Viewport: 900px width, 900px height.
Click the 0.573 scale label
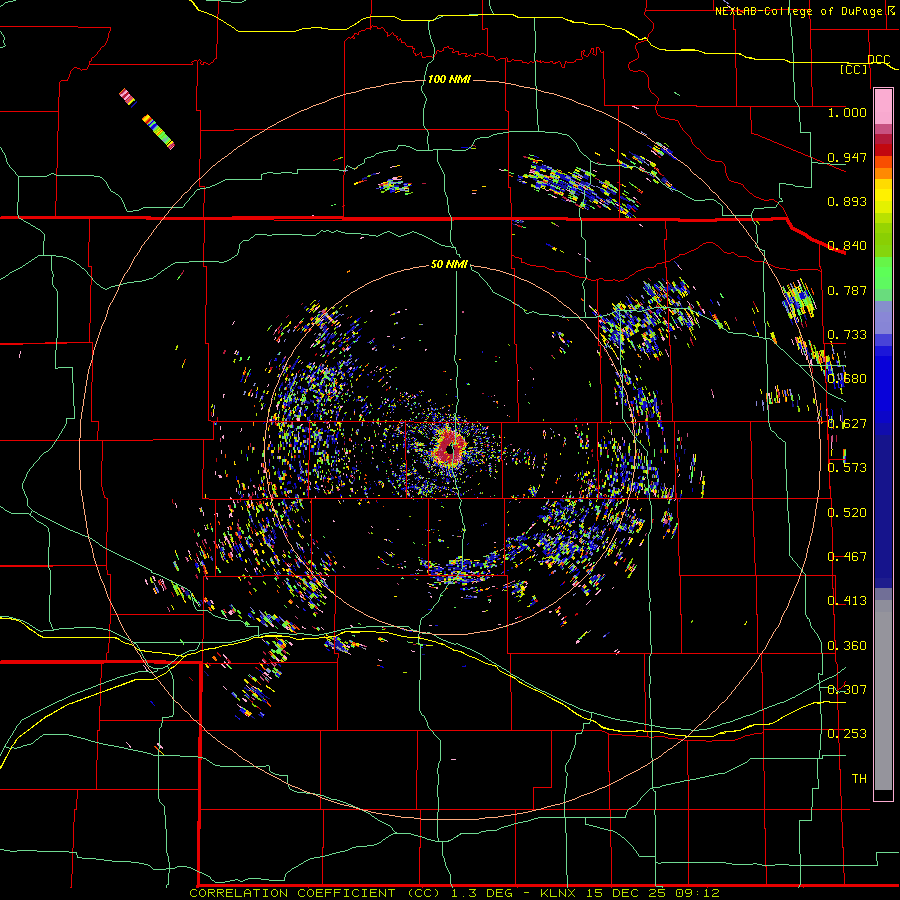(847, 468)
